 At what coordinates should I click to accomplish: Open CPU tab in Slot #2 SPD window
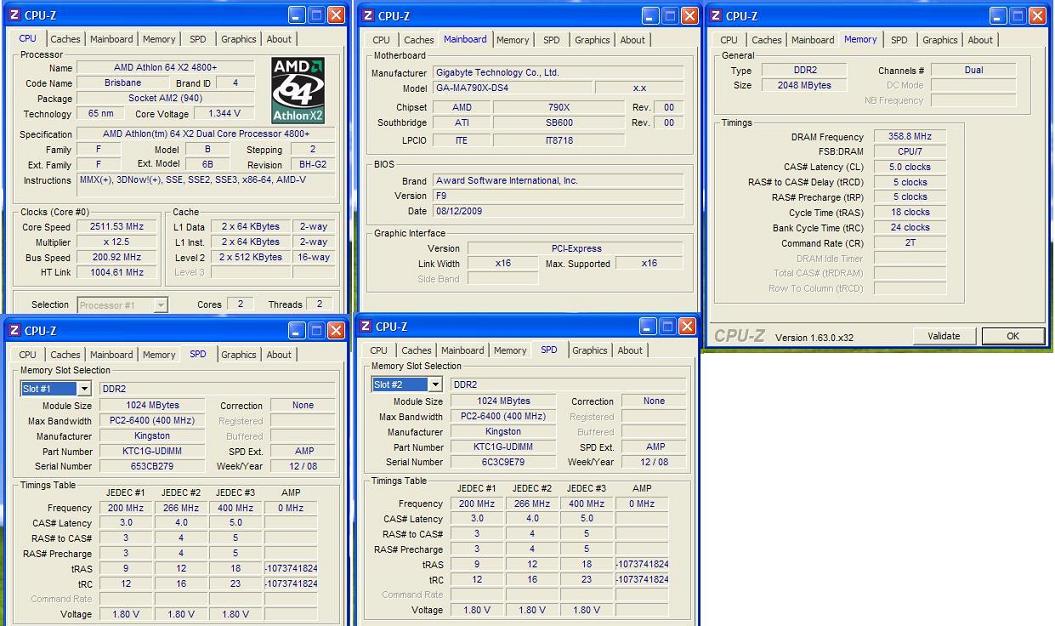click(x=379, y=350)
